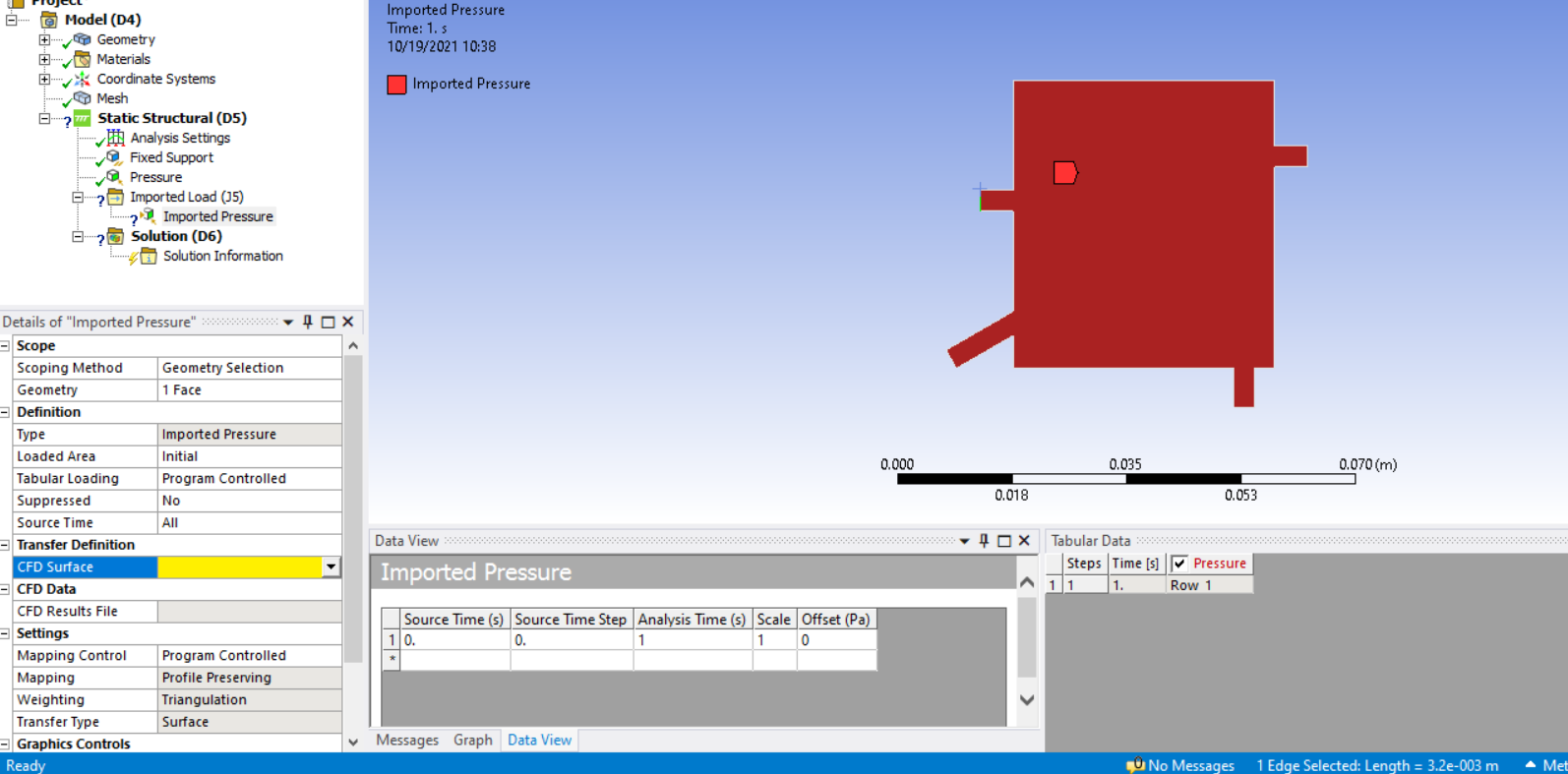Click the Weighting value 'Triangulation'
This screenshot has height=774, width=1568.
pos(250,700)
